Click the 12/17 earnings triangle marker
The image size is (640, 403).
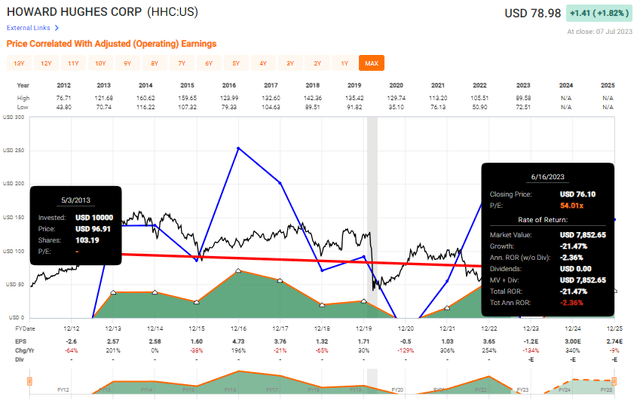(280, 281)
